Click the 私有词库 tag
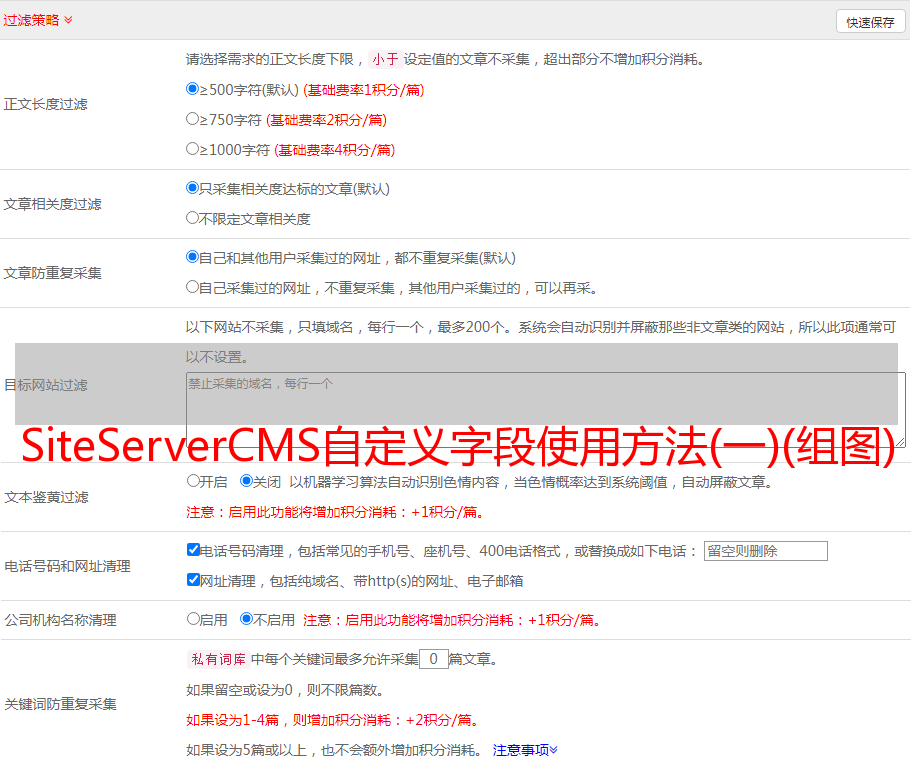 219,659
